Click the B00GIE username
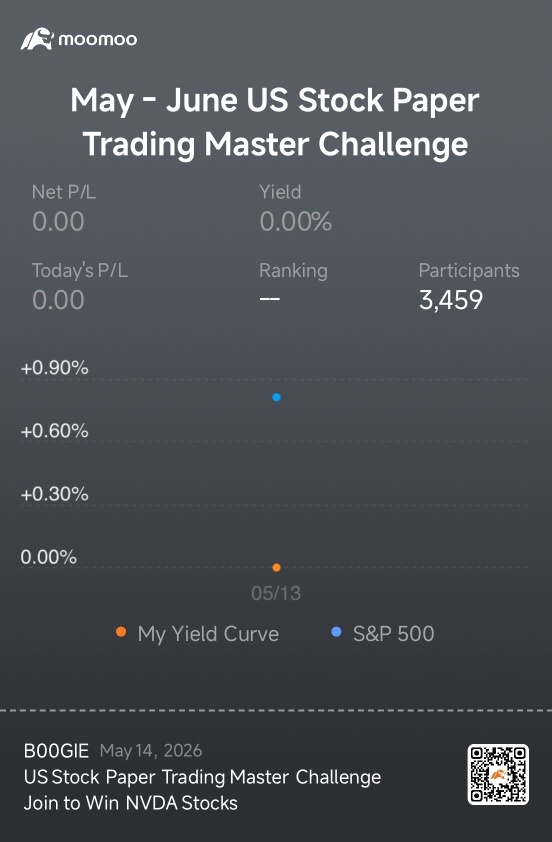Viewport: 552px width, 842px height. tap(56, 751)
